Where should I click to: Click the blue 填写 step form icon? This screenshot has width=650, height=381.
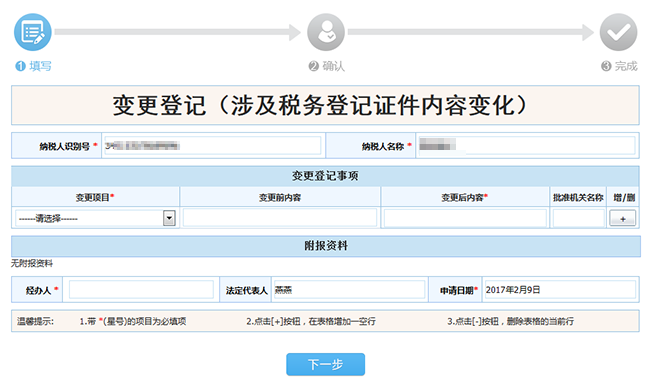pyautogui.click(x=33, y=32)
